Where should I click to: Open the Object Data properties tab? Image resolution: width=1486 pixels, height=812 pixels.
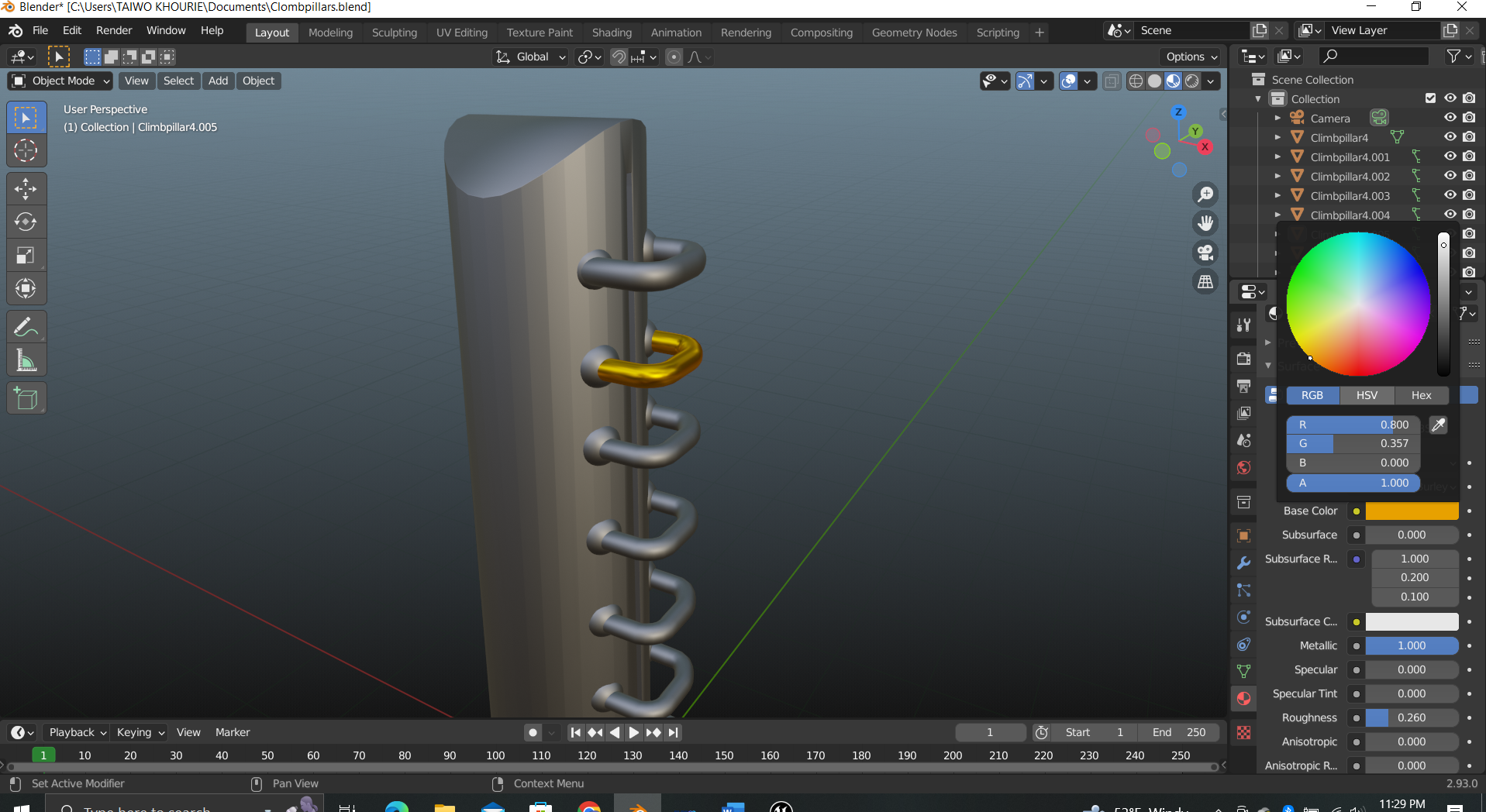click(1244, 671)
